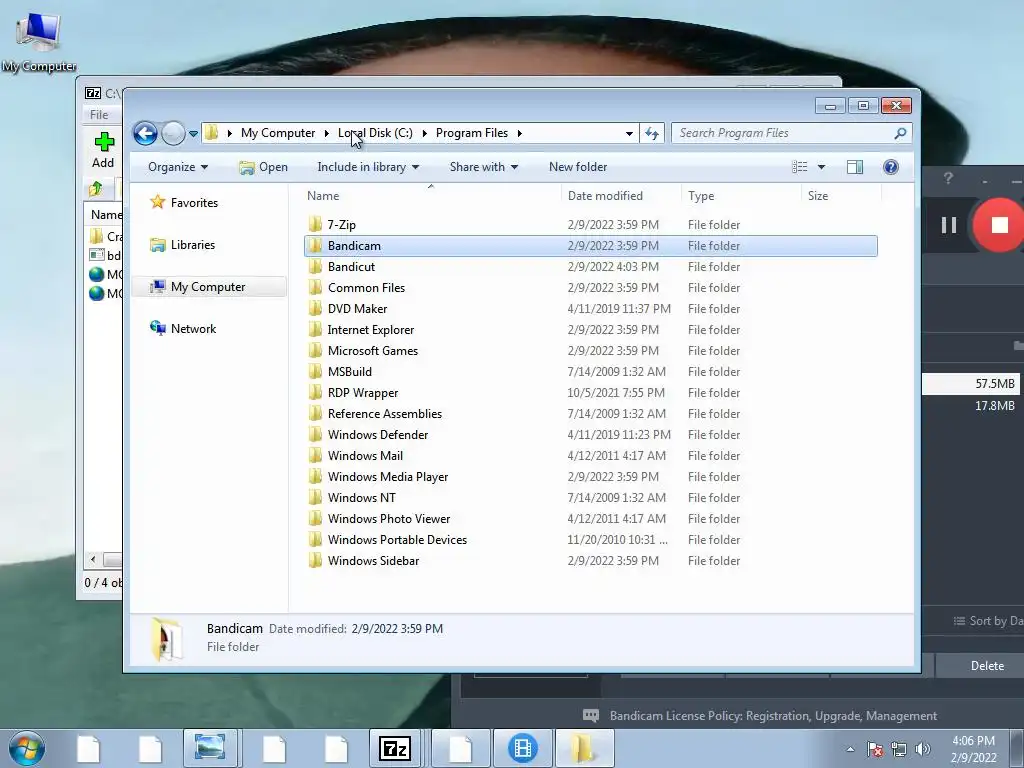Sort by the Type column header
The width and height of the screenshot is (1024, 768).
[x=701, y=196]
